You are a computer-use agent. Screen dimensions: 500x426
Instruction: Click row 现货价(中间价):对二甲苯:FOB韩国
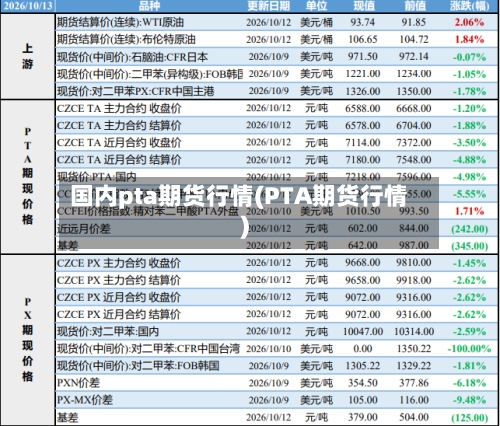coord(277,366)
